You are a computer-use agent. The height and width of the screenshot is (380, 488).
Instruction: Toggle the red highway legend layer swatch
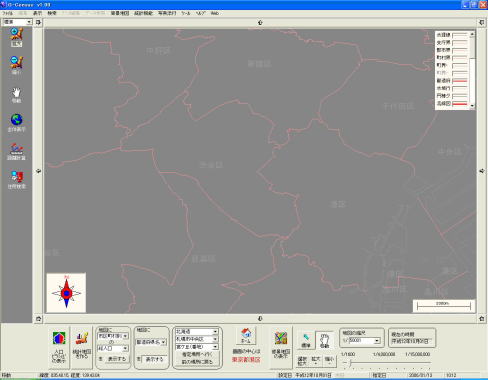tap(460, 104)
